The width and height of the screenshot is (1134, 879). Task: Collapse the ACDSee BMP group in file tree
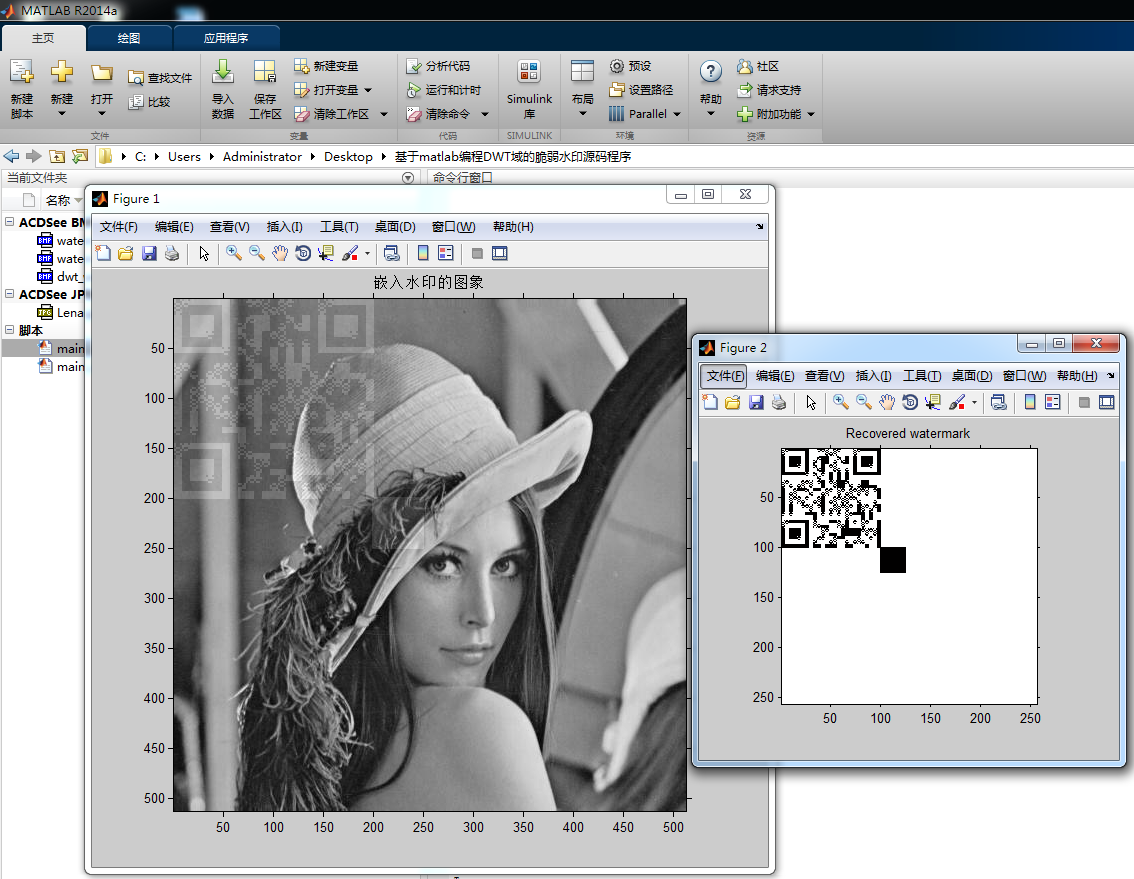point(9,222)
